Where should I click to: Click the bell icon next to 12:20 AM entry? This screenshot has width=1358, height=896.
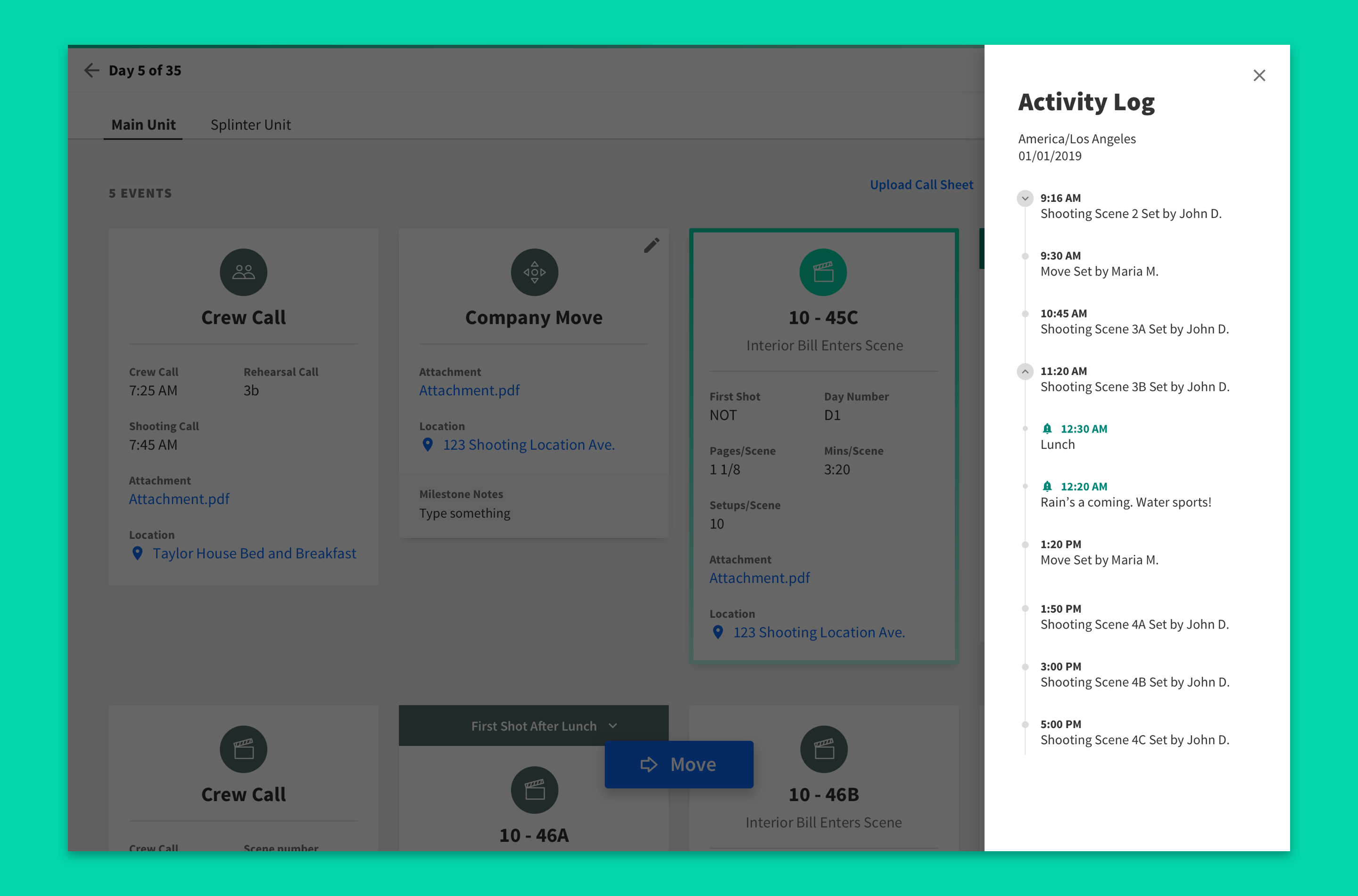click(1047, 486)
